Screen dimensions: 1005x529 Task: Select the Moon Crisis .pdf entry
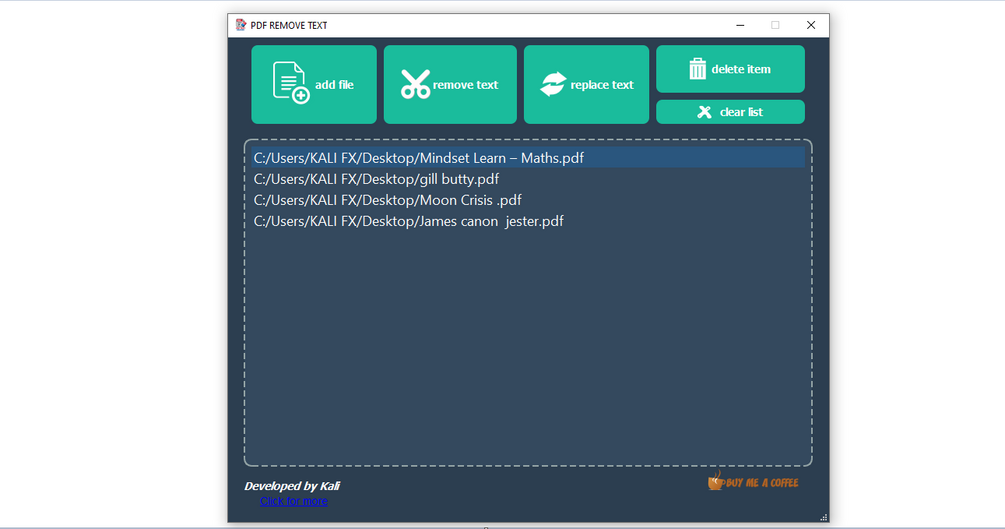click(528, 200)
